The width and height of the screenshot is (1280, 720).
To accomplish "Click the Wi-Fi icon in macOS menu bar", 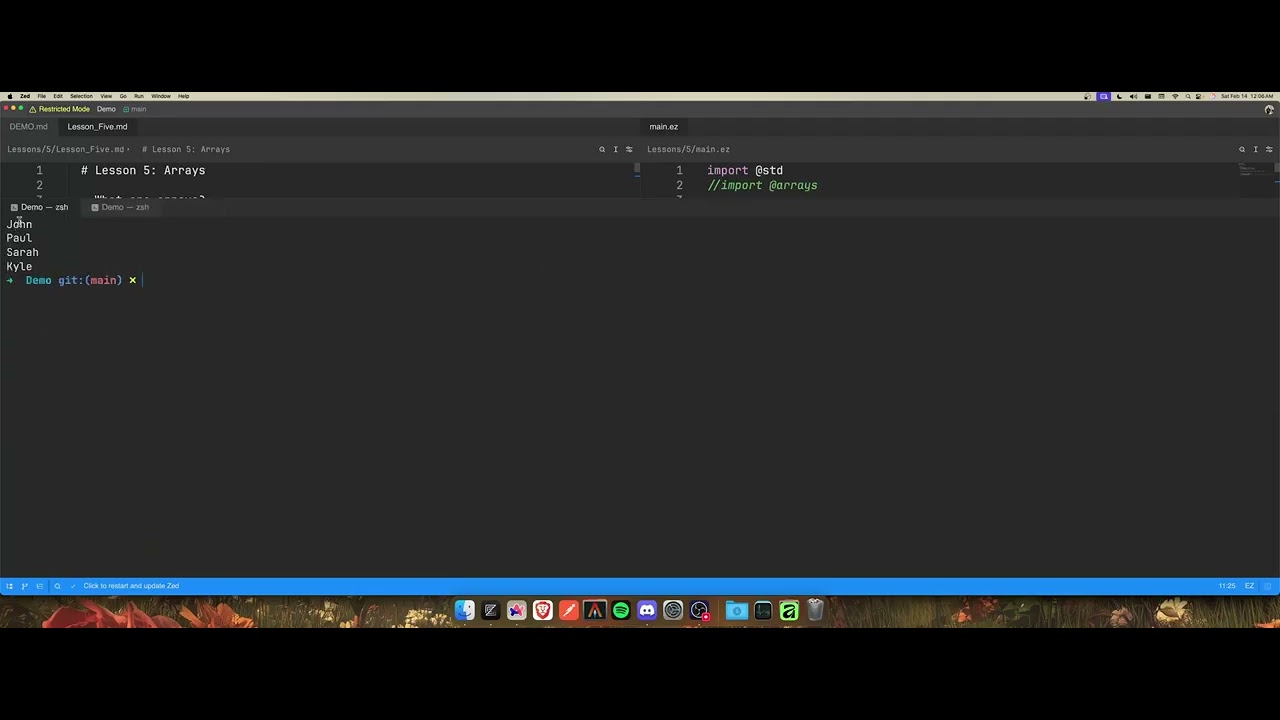I will click(1175, 96).
